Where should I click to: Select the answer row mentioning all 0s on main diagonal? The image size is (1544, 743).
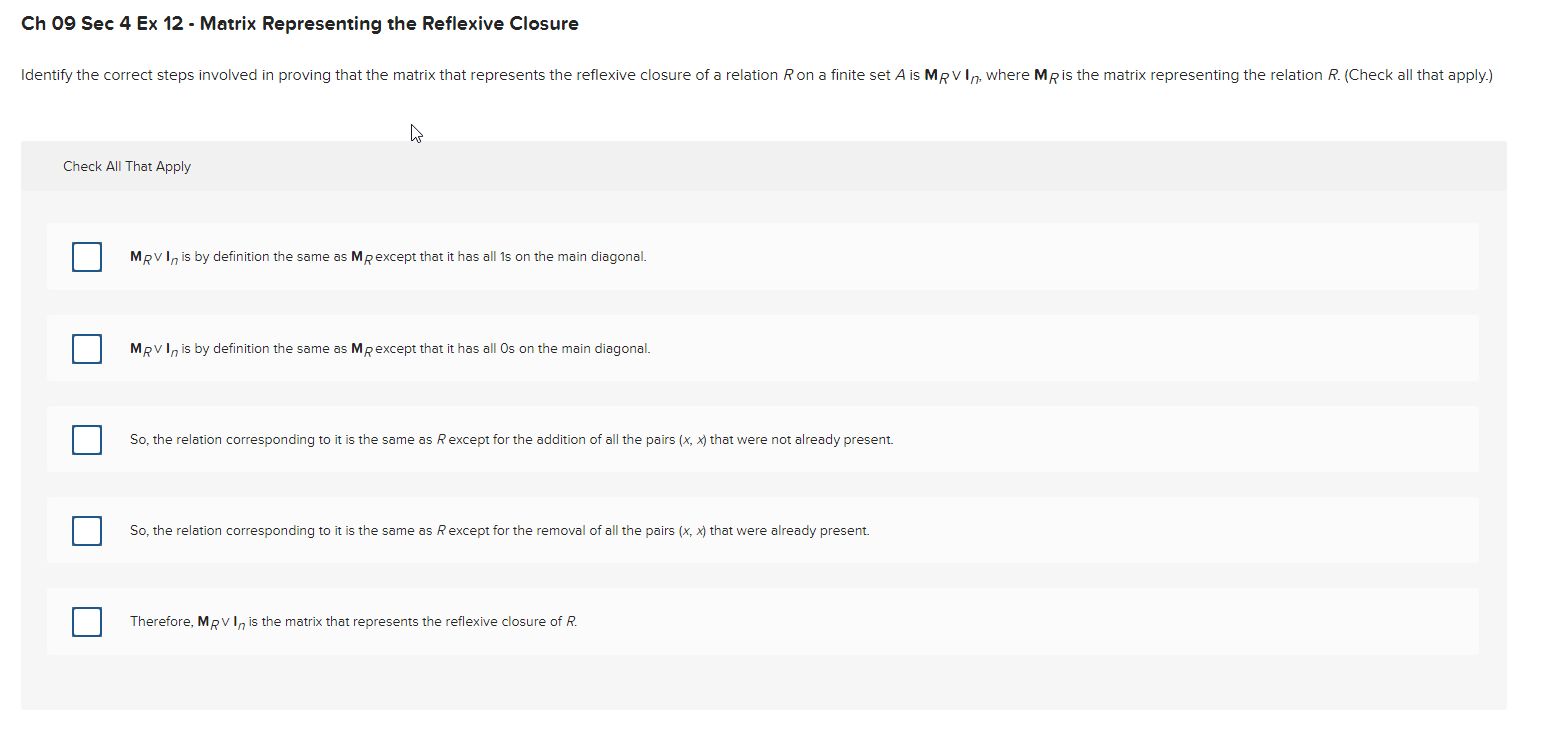(x=389, y=348)
